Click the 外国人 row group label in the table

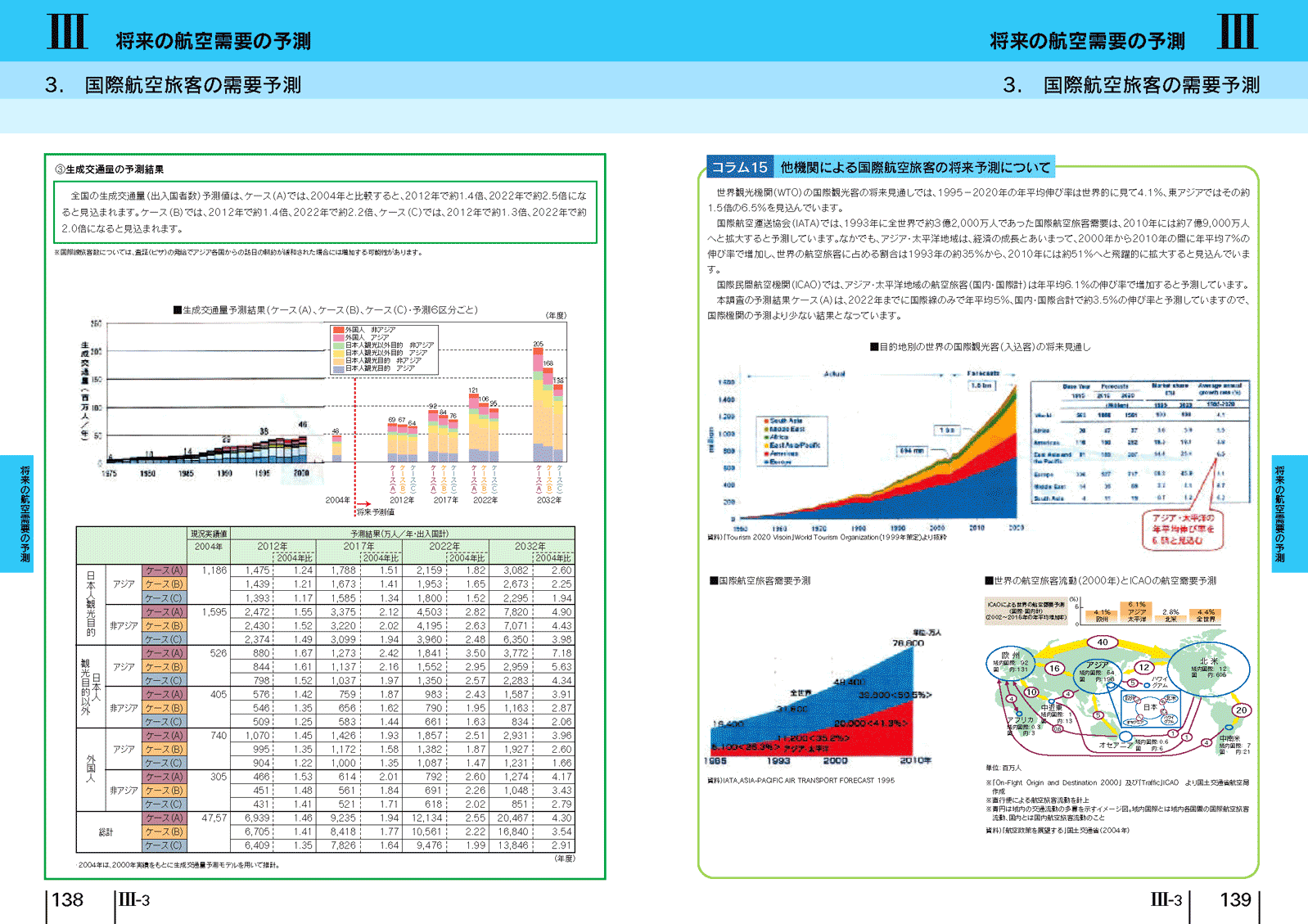click(x=91, y=768)
